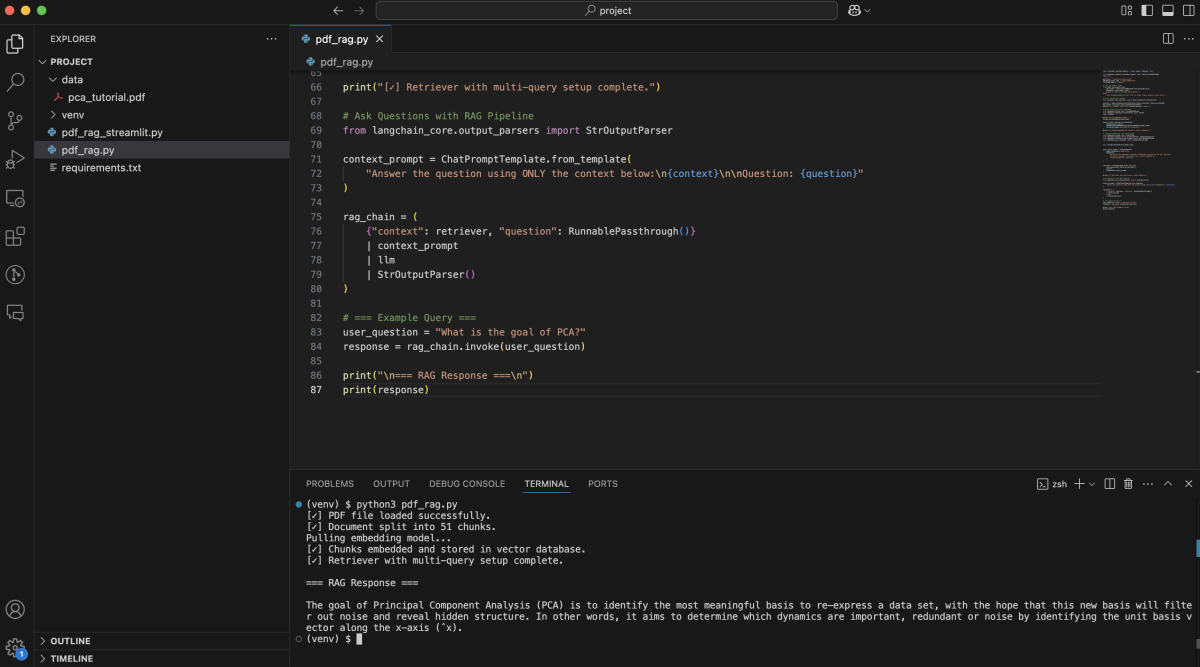Go back with the navigation arrow
The image size is (1200, 667).
click(x=338, y=10)
